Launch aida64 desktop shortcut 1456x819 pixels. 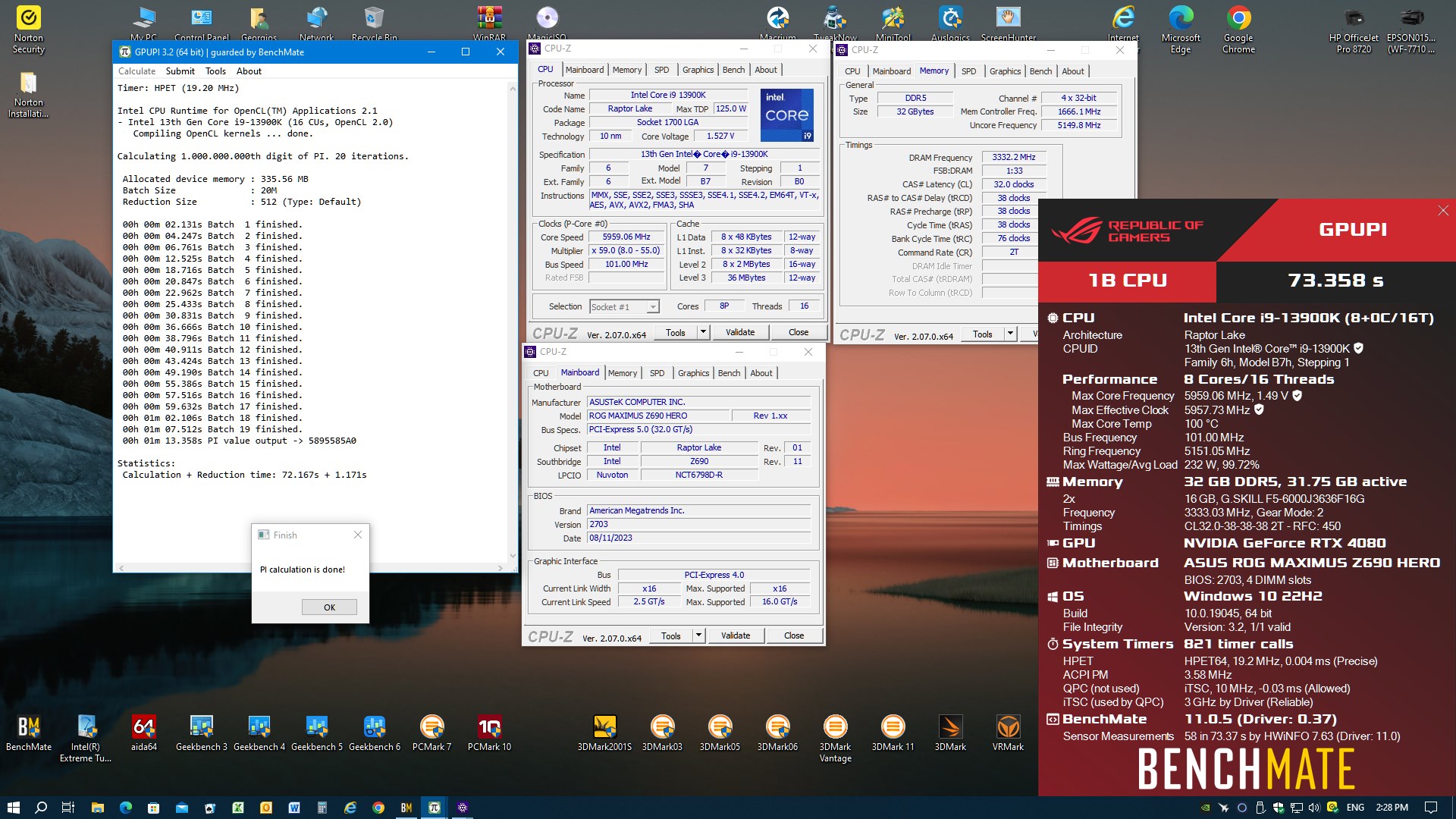point(143,733)
